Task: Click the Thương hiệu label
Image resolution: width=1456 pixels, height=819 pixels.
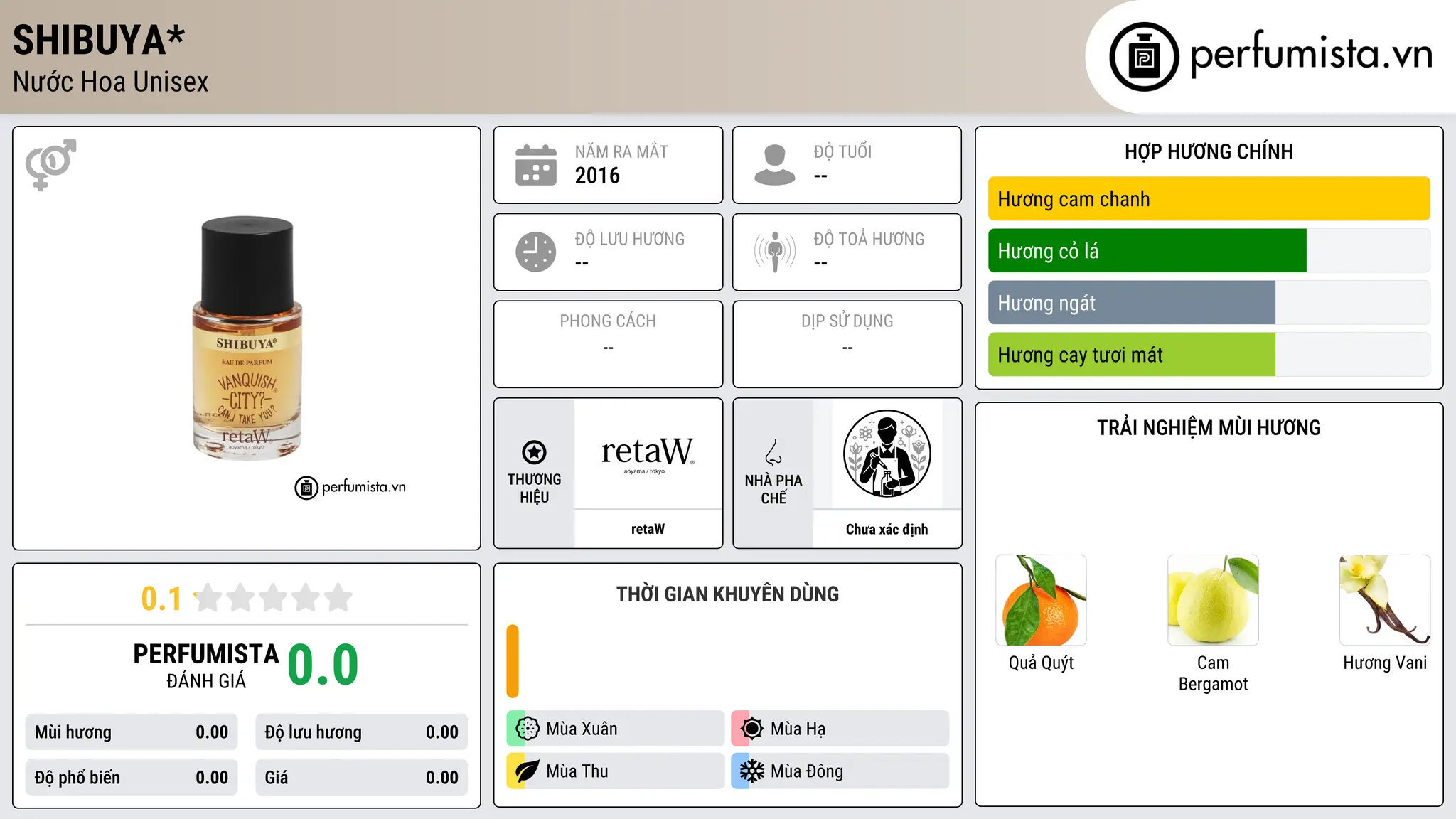Action: point(534,488)
